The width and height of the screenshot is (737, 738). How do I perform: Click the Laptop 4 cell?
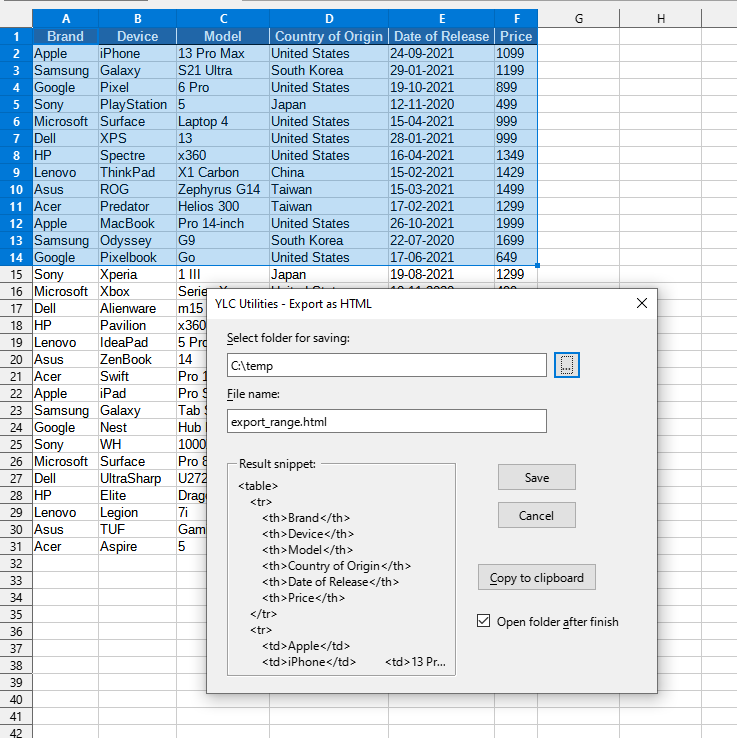coord(223,121)
